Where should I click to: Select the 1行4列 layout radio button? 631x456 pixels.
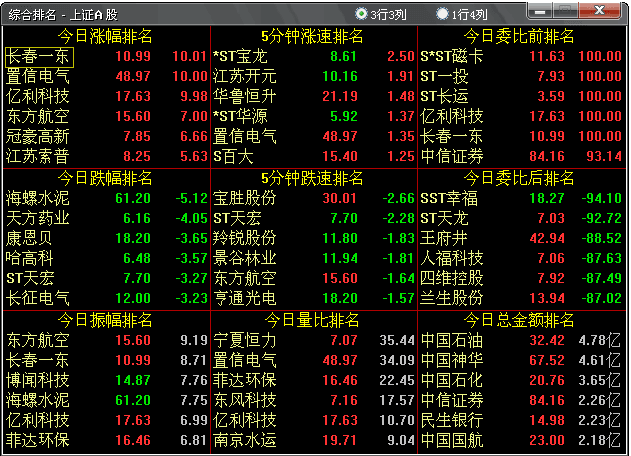point(442,14)
